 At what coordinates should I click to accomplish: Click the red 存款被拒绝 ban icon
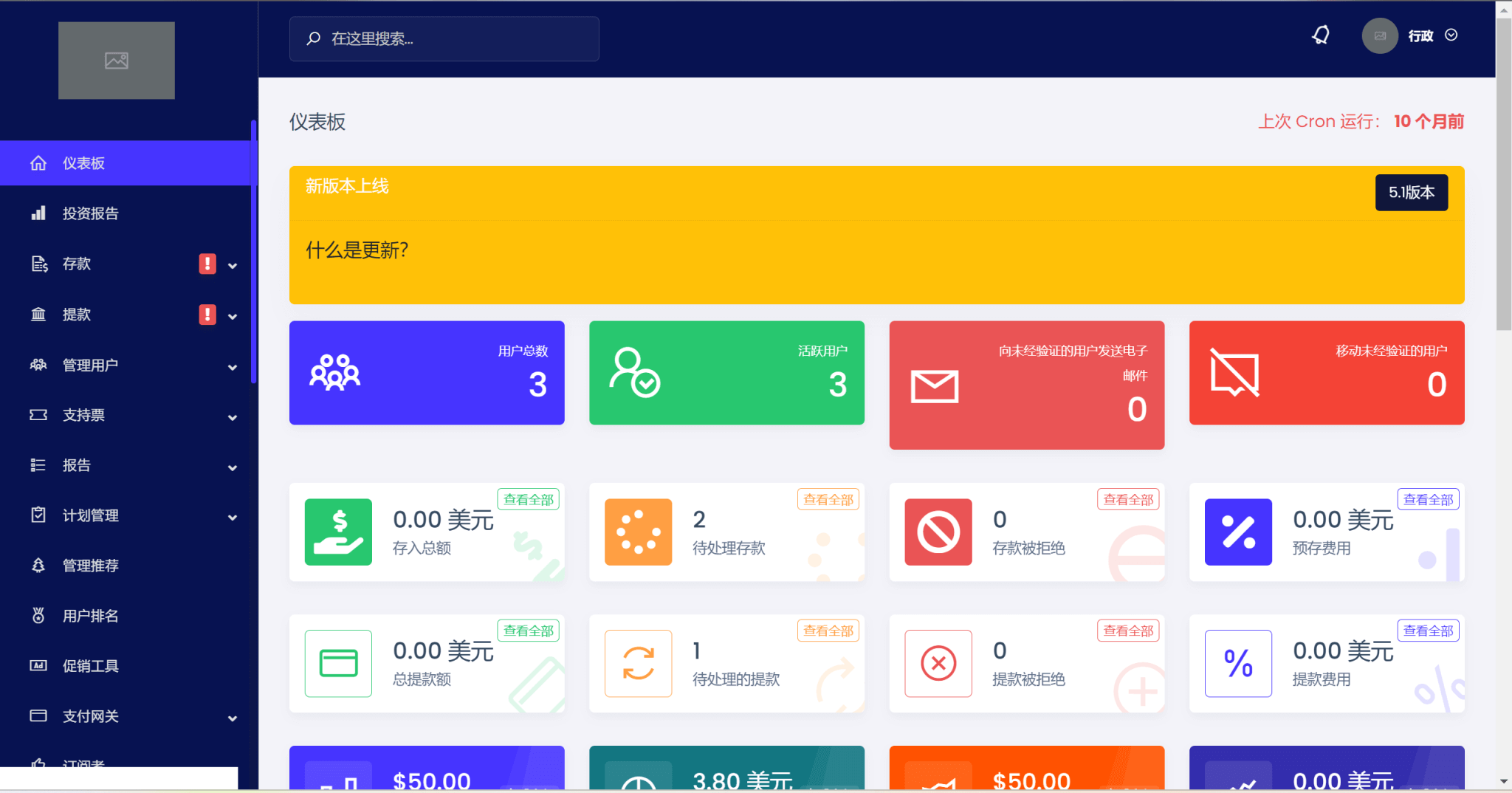pos(938,532)
